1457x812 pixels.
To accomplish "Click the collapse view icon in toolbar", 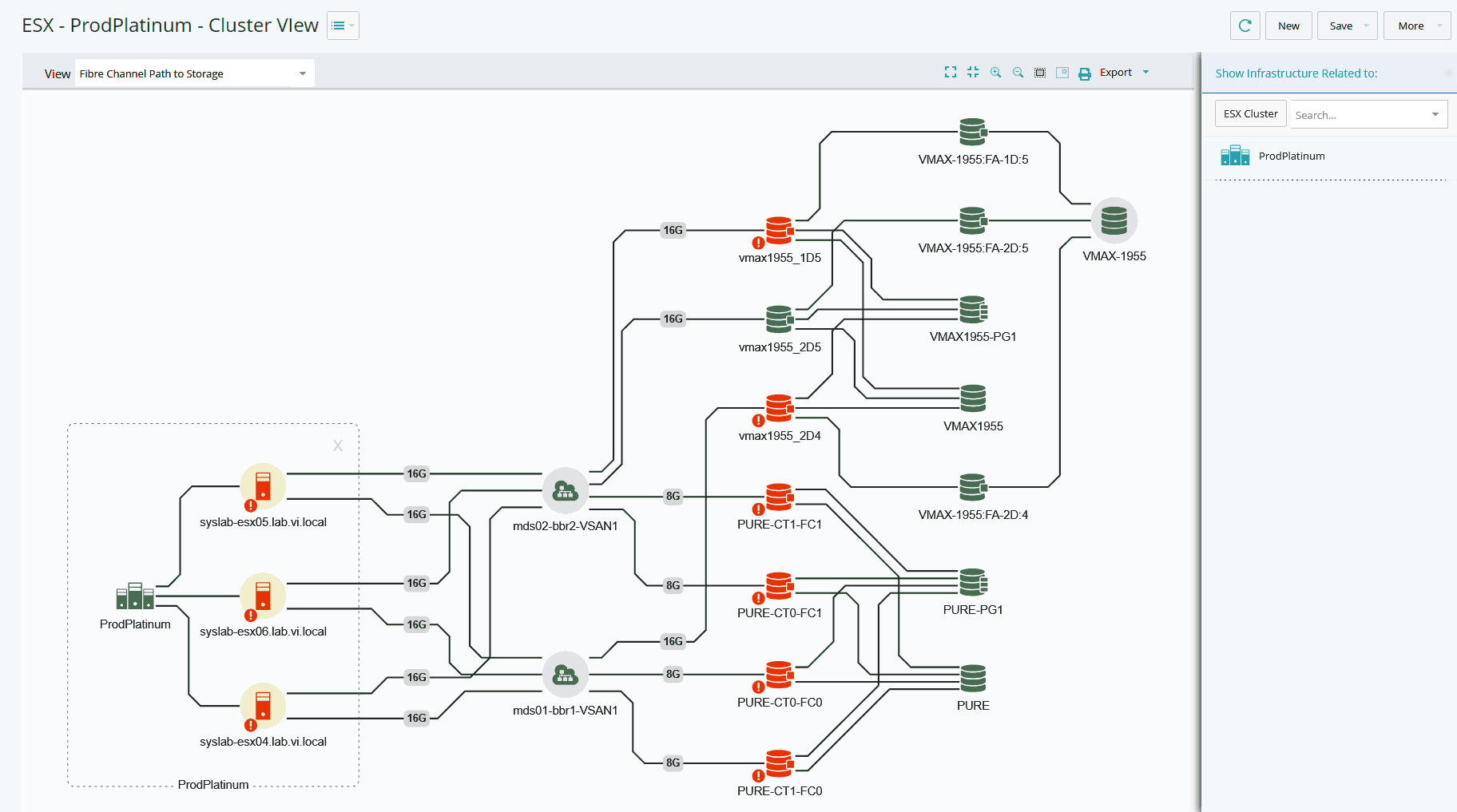I will [x=973, y=72].
